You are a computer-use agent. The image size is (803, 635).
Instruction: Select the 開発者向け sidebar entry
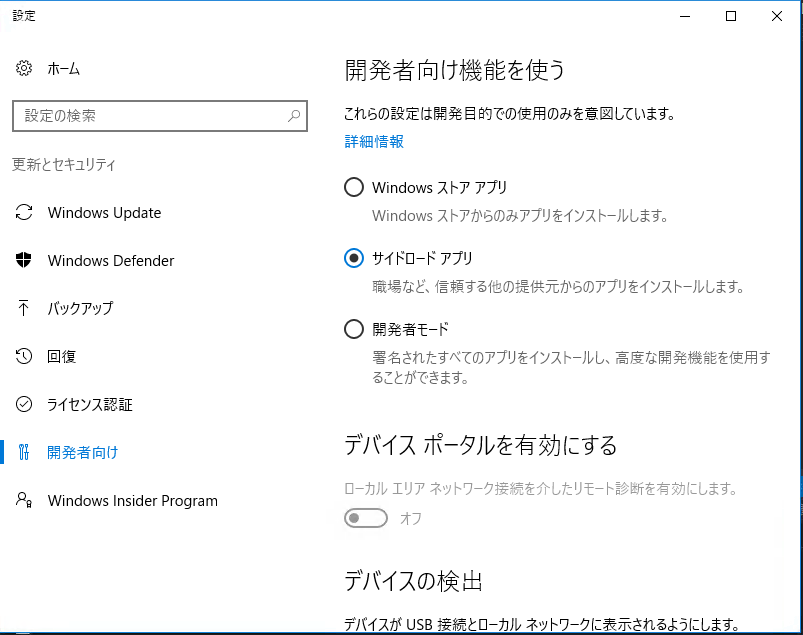(x=74, y=452)
